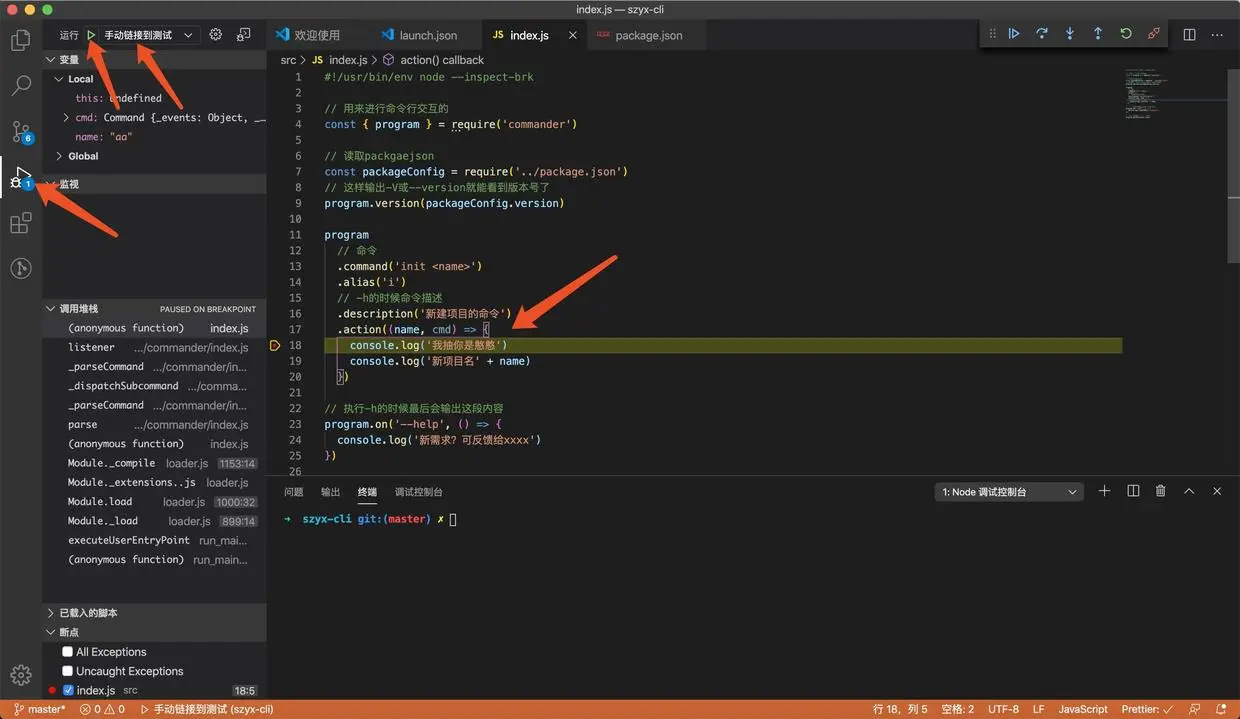Open notifications bell in status bar
The width and height of the screenshot is (1240, 719).
(x=1223, y=709)
